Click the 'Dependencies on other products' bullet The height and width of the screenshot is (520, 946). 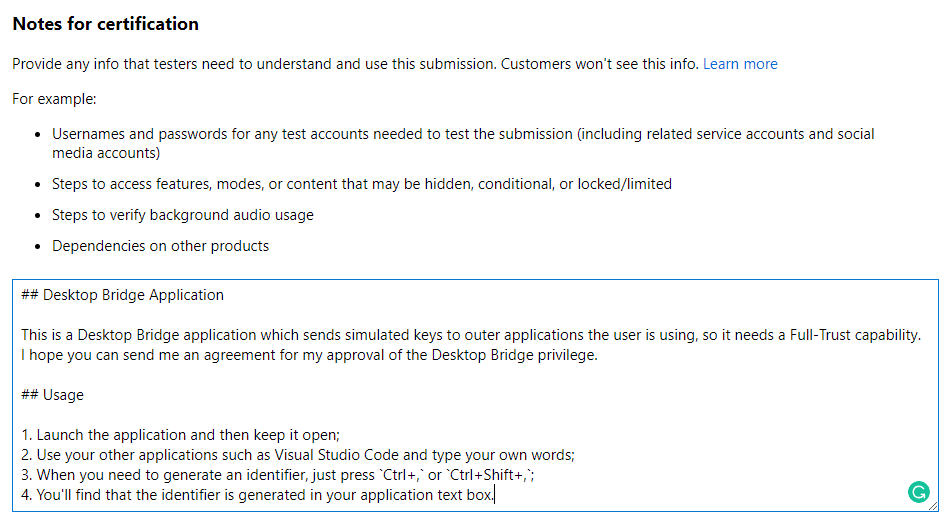[160, 246]
